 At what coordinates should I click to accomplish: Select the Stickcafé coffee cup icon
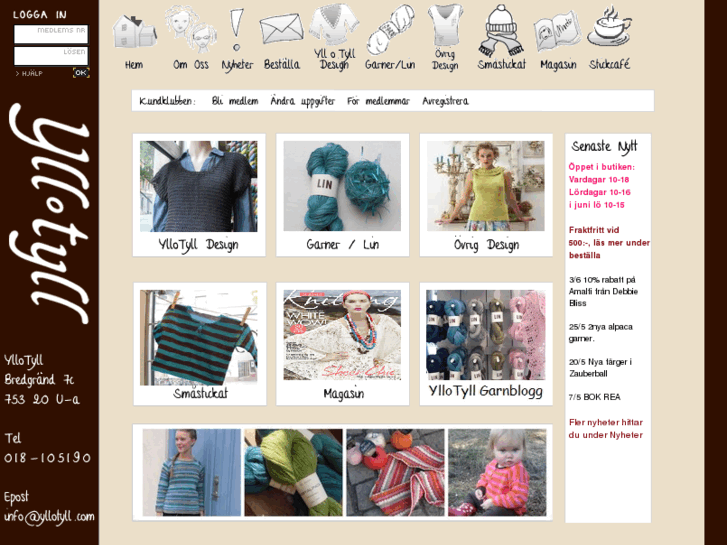(x=609, y=26)
